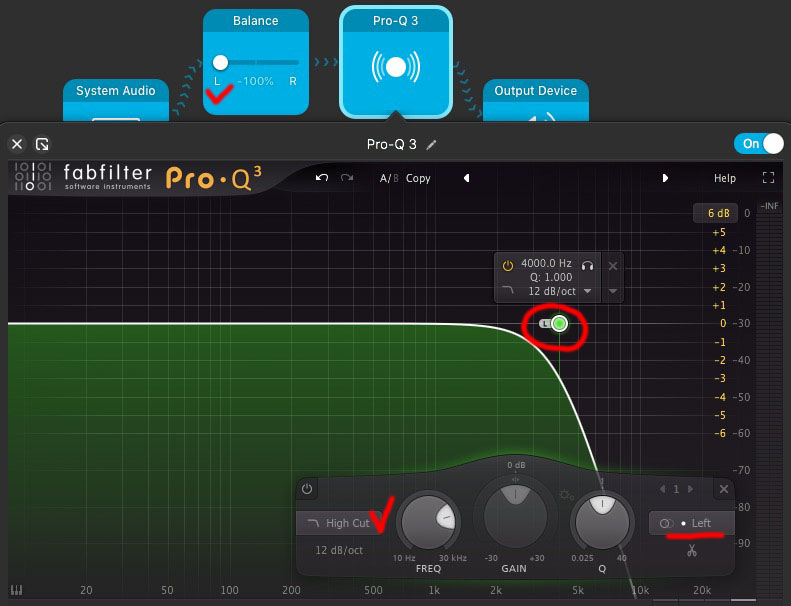Toggle gain-Q interaction gear icon
Screen dimensions: 791x606
[566, 495]
